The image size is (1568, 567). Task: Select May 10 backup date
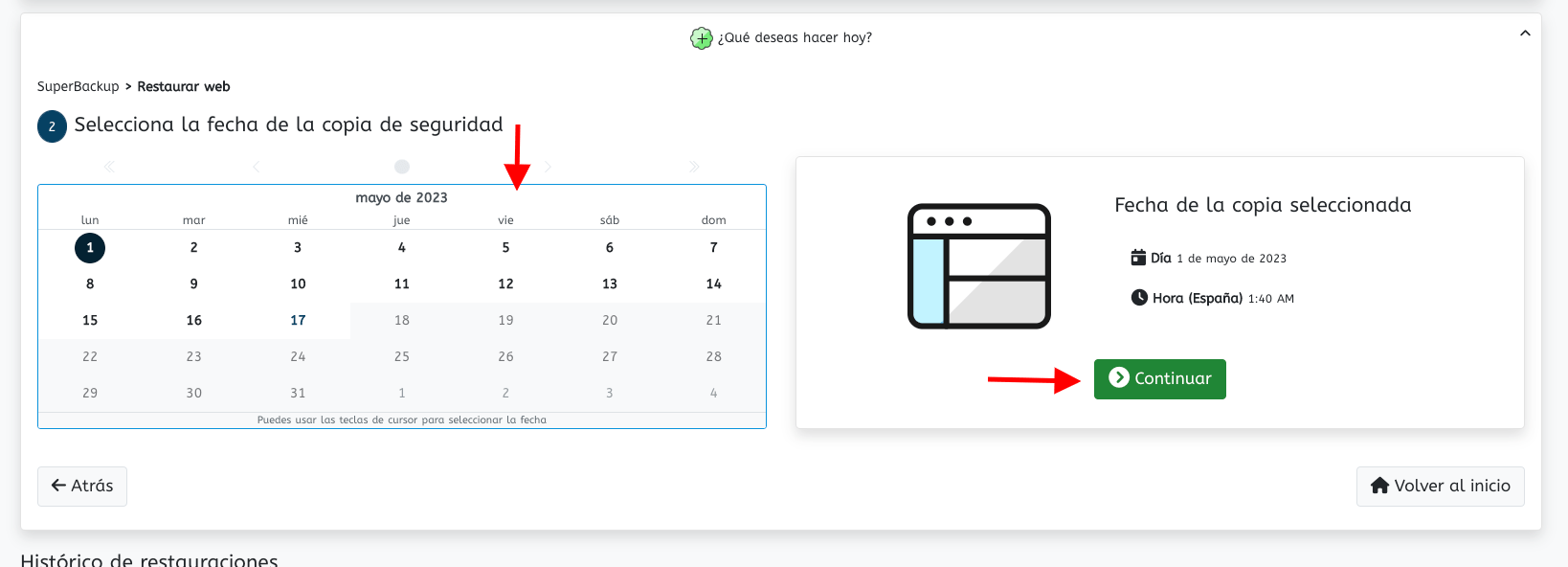tap(298, 284)
